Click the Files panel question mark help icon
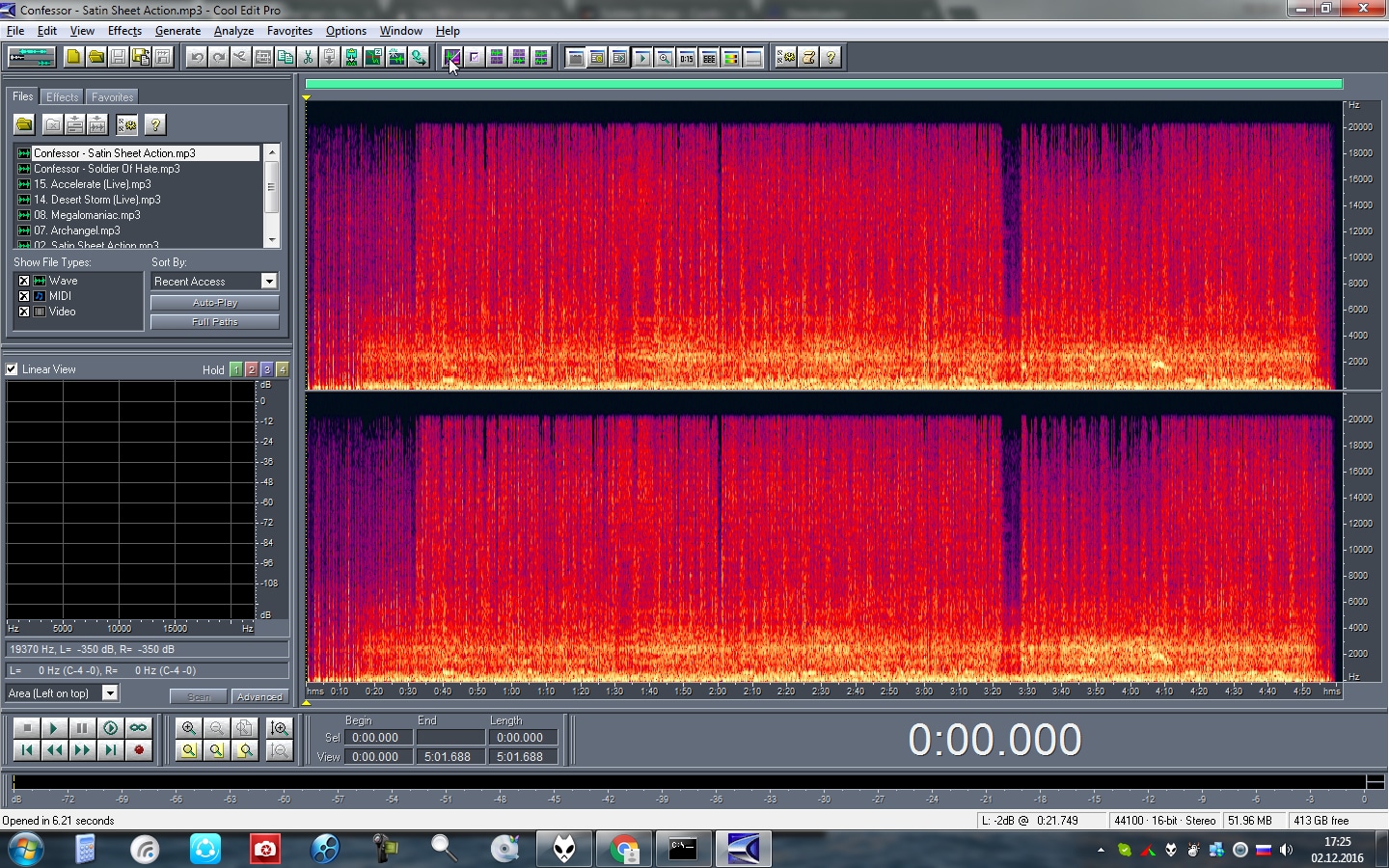 click(154, 124)
